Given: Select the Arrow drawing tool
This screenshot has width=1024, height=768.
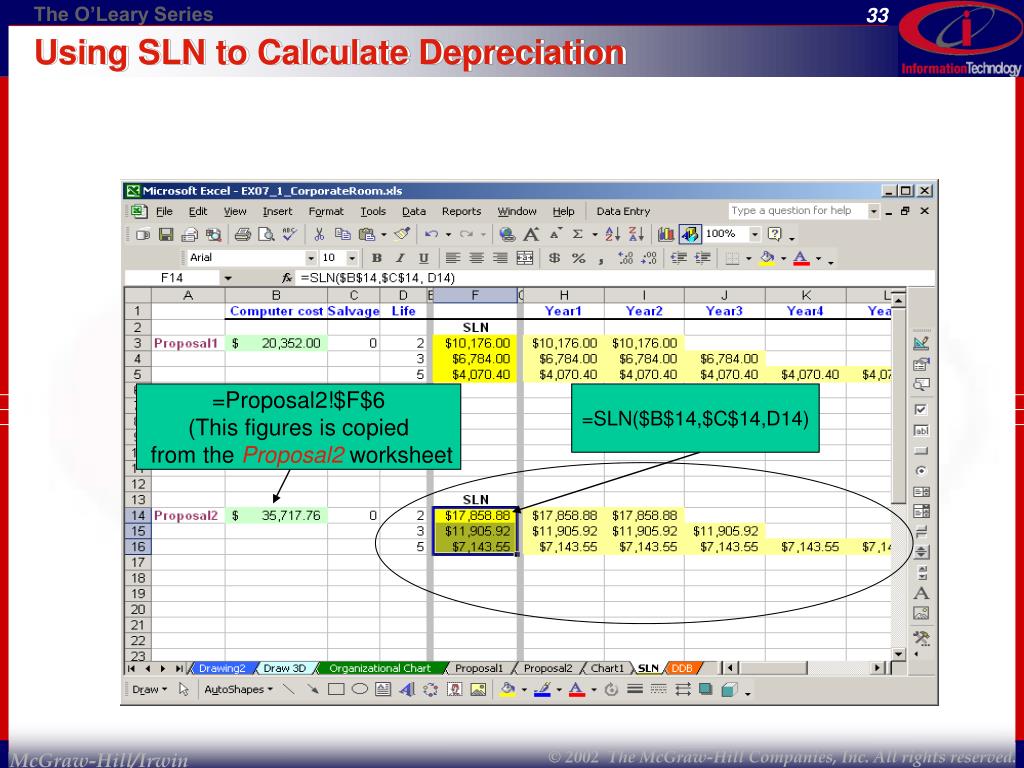Looking at the screenshot, I should coord(312,690).
